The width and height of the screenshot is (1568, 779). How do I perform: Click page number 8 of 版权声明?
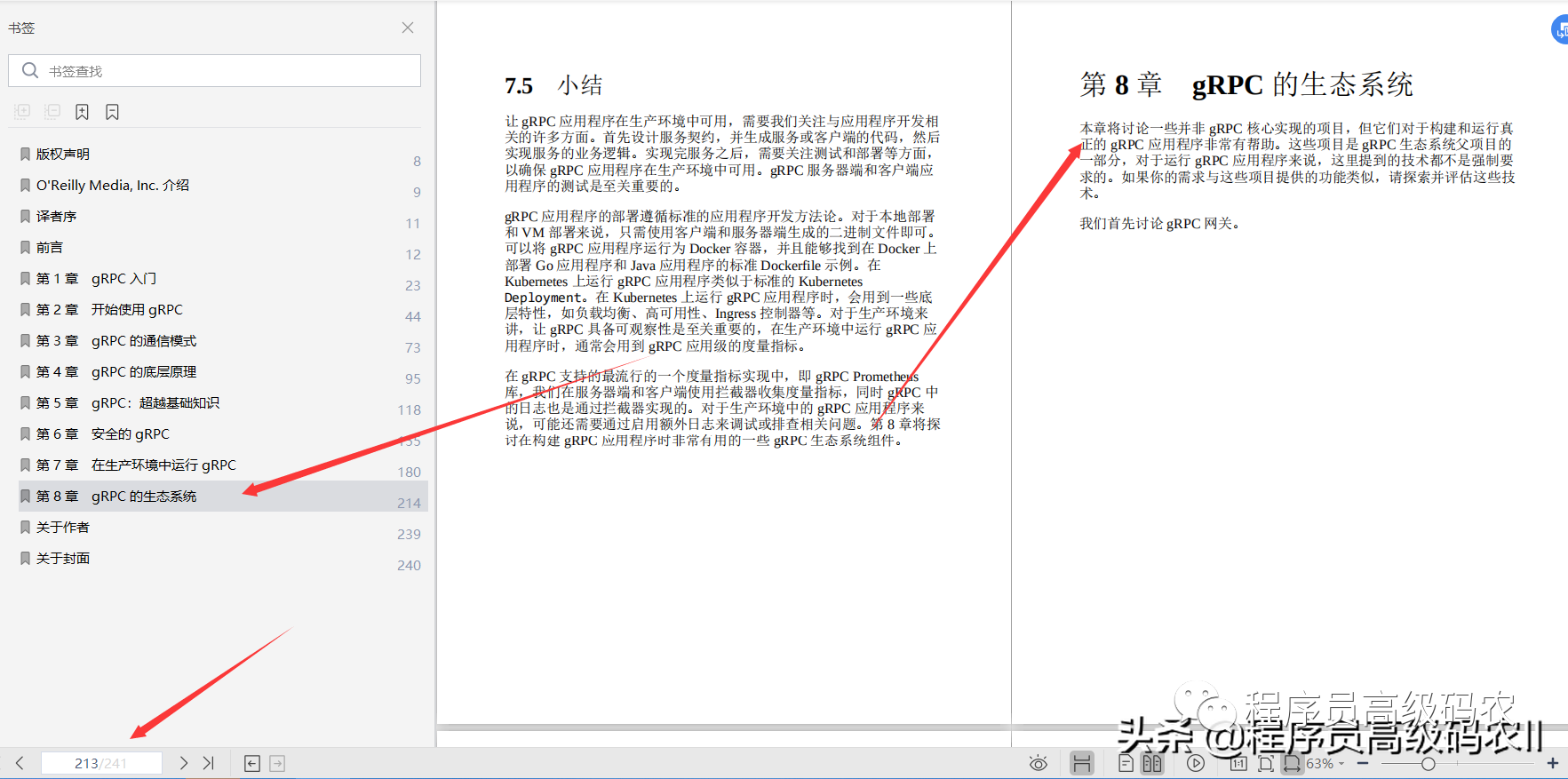(x=417, y=161)
